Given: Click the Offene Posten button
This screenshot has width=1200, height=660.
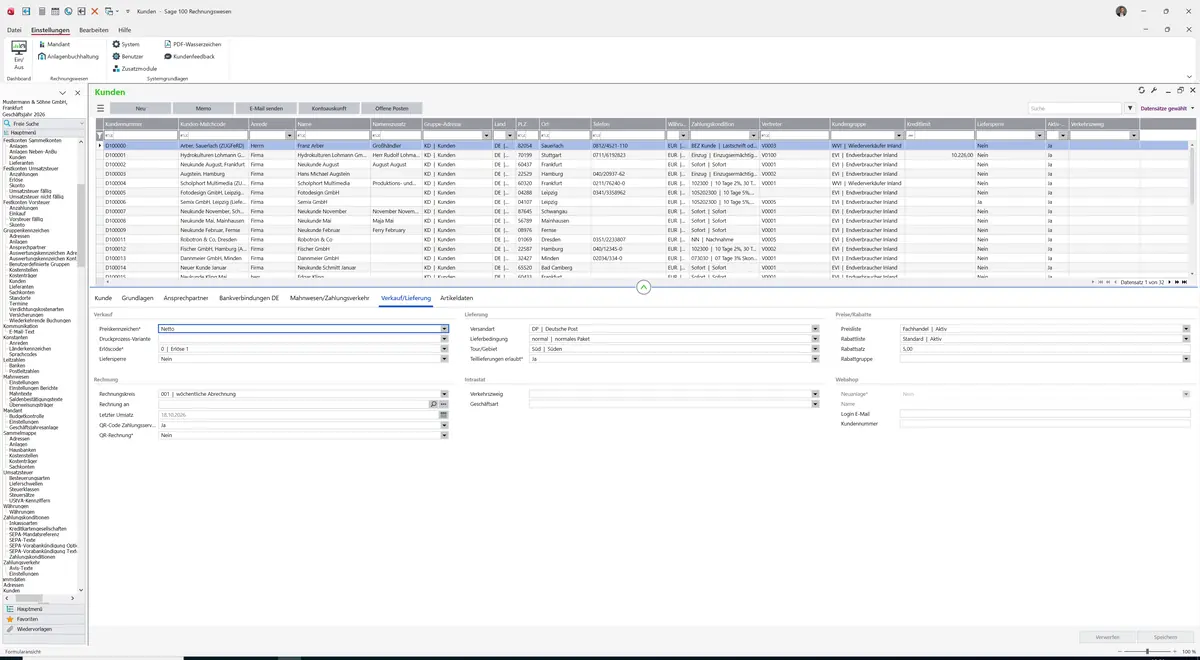Looking at the screenshot, I should point(392,108).
